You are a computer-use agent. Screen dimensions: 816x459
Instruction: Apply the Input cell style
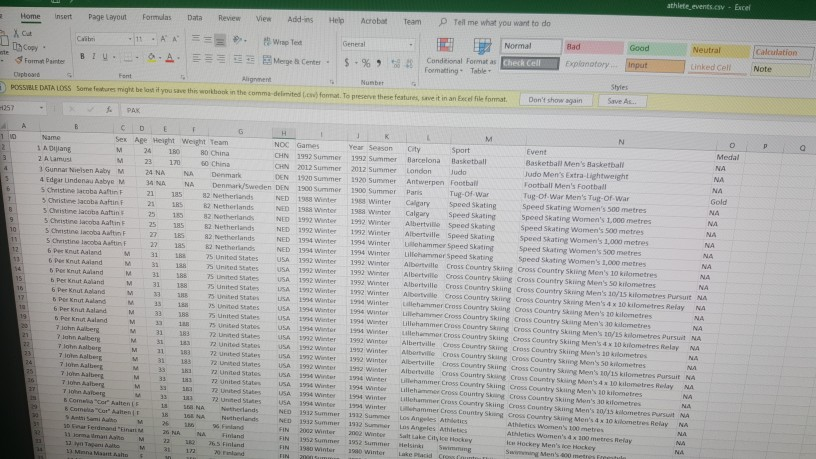[655, 66]
